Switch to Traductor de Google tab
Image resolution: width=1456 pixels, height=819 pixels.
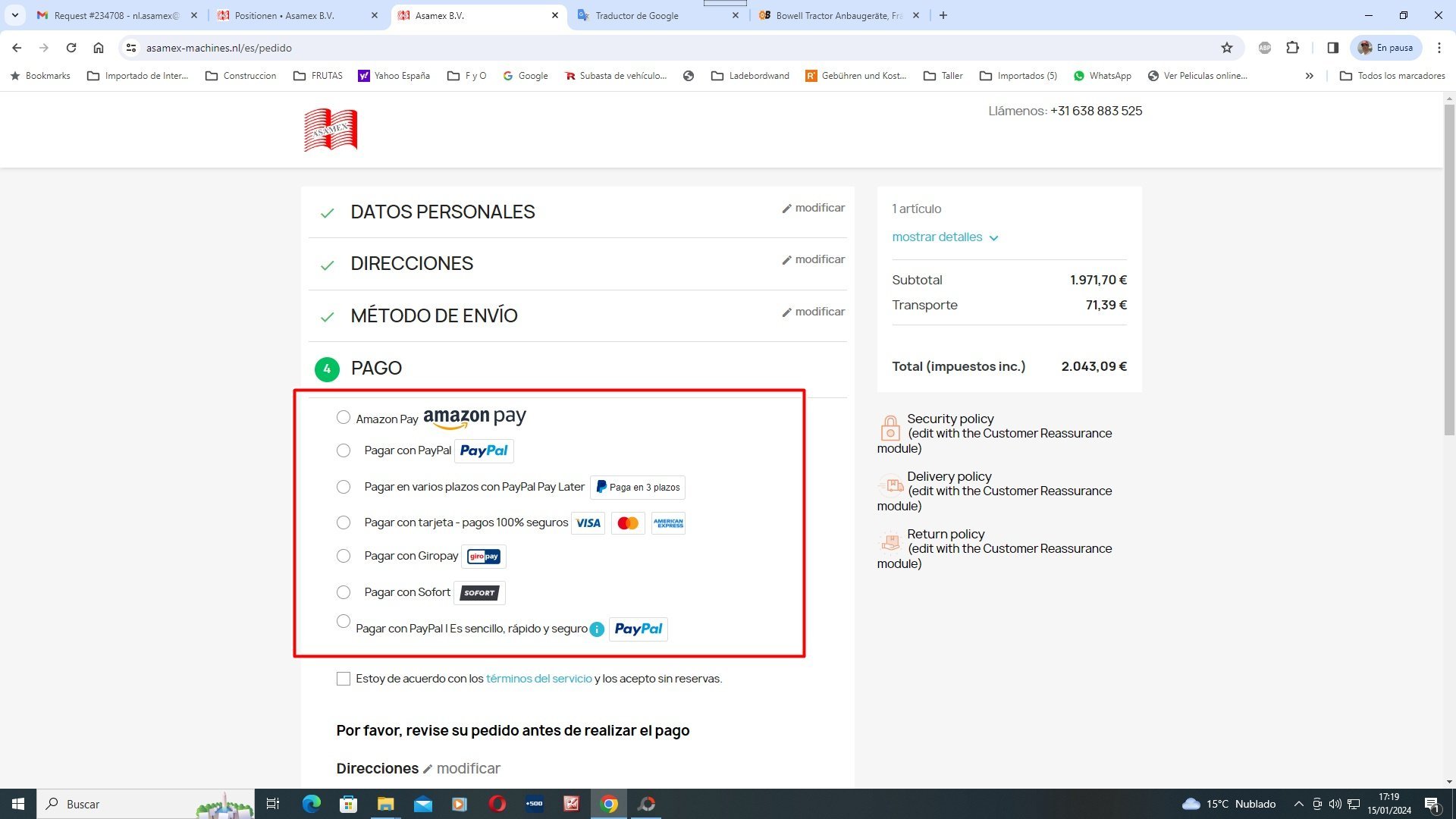[637, 15]
